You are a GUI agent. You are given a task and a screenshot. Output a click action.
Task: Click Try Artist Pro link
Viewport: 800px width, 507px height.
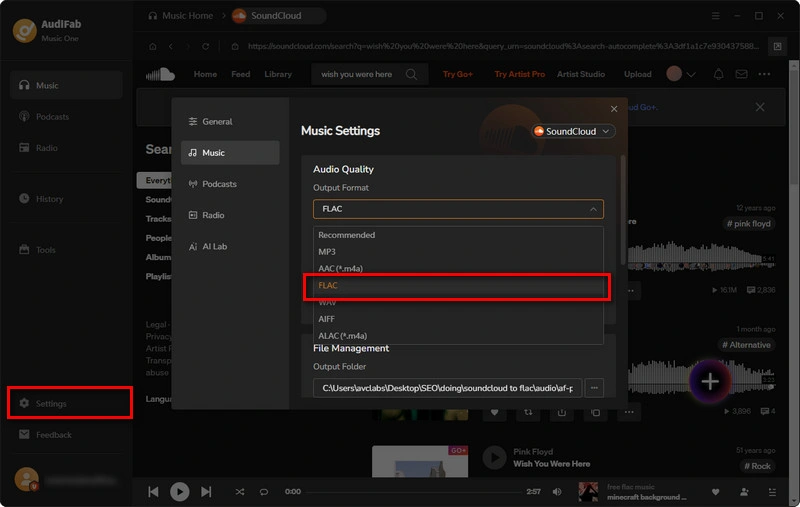pos(519,74)
